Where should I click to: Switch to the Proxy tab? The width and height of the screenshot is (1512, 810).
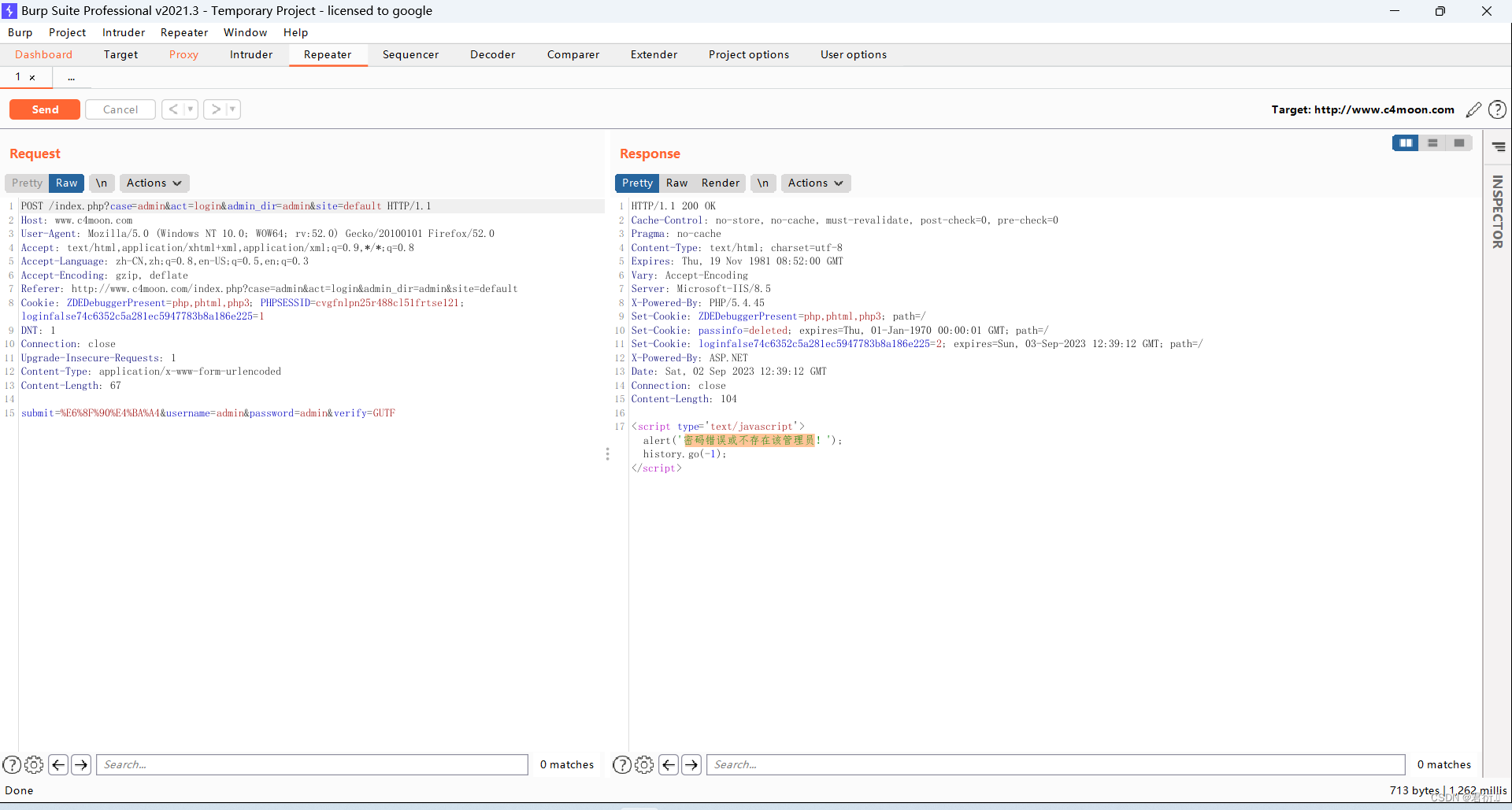click(x=183, y=55)
